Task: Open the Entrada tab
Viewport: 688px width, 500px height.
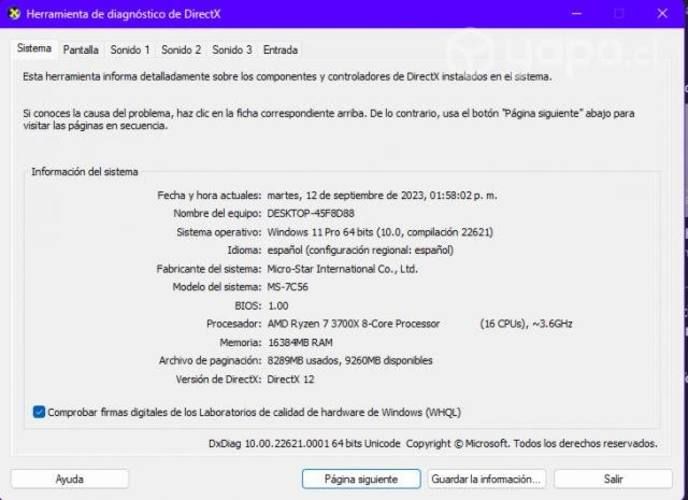Action: 280,50
